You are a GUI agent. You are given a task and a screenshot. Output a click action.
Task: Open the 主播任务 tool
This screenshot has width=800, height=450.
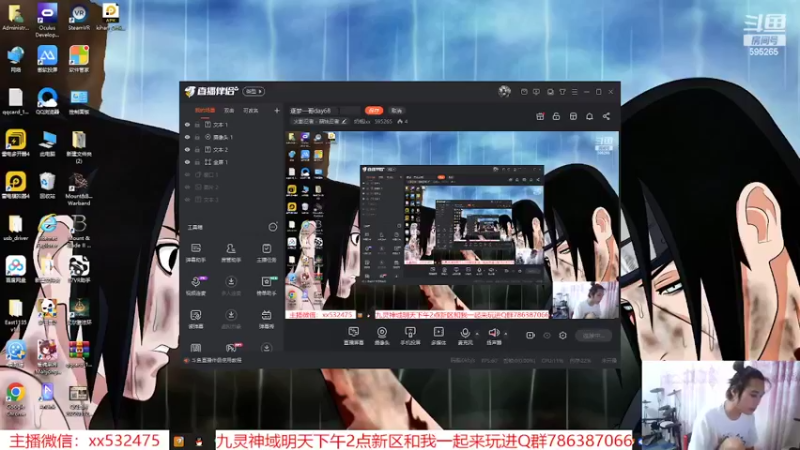click(x=266, y=253)
